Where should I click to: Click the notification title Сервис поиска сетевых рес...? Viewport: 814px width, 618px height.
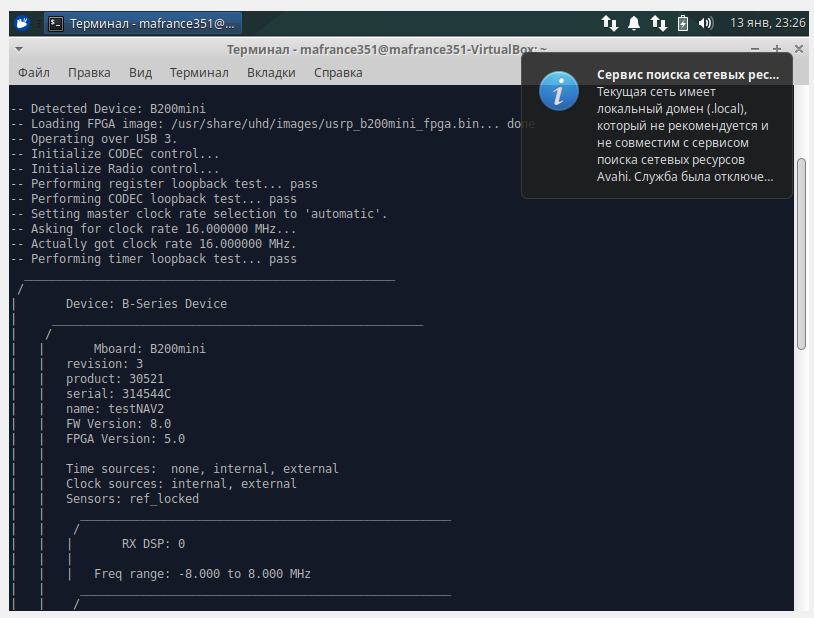coord(688,75)
